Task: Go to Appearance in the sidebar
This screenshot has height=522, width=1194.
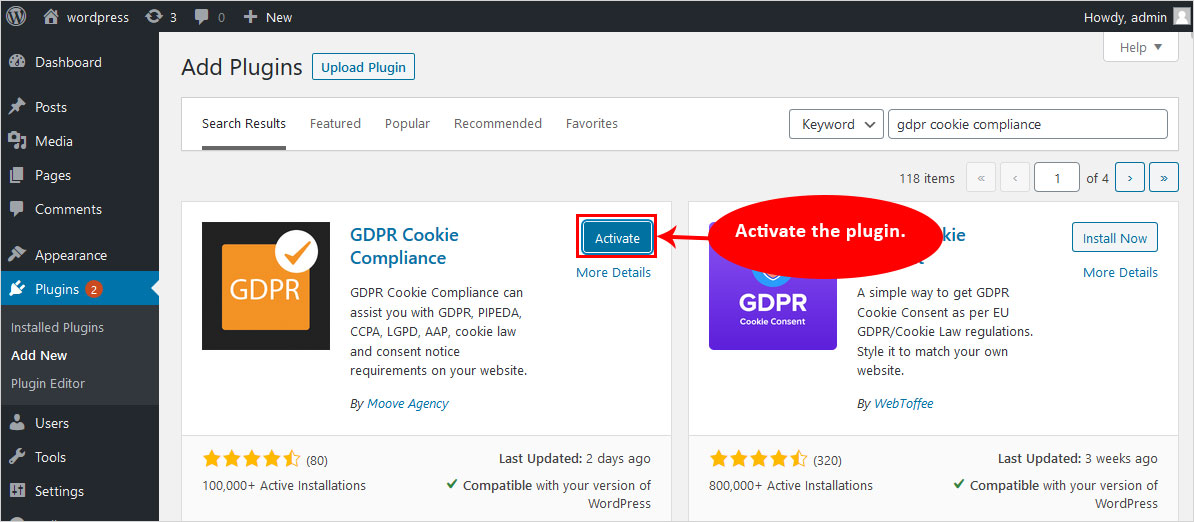Action: [70, 255]
